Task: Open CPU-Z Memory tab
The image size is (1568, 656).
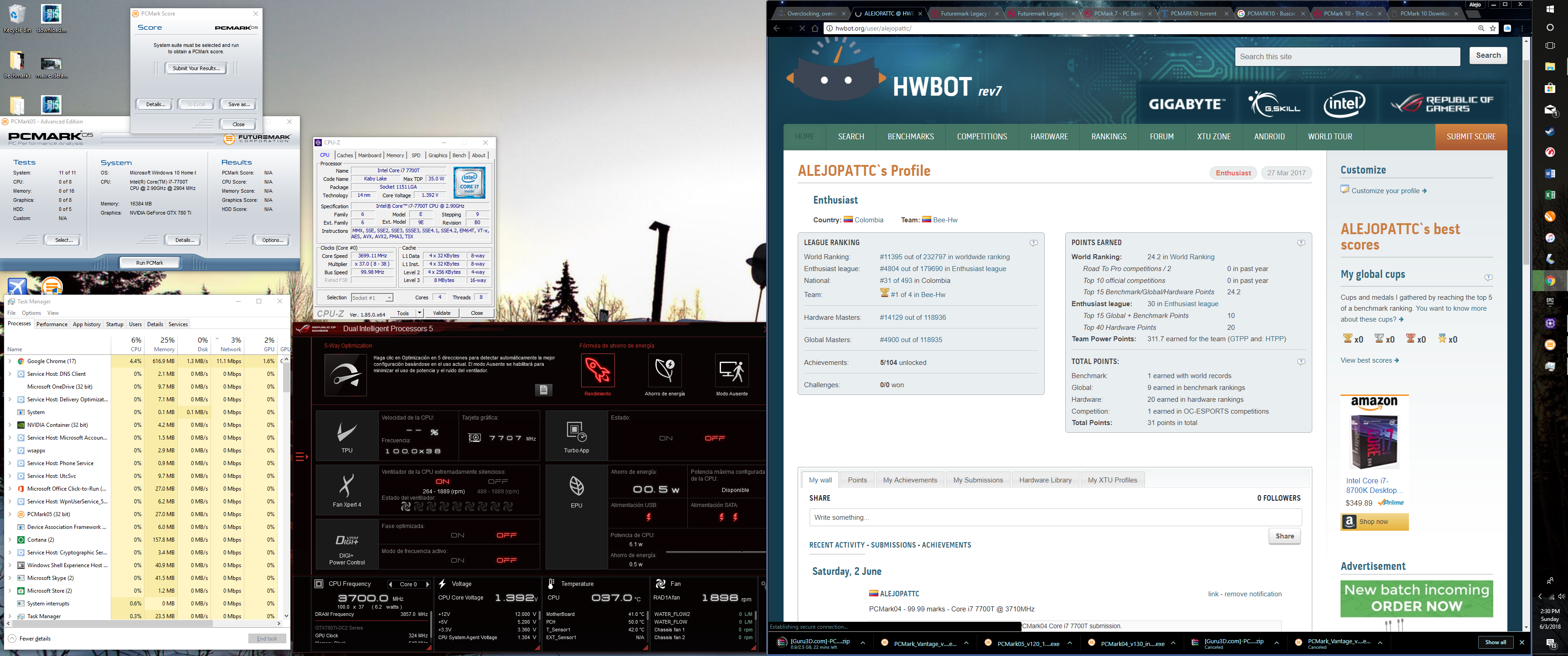Action: point(395,155)
